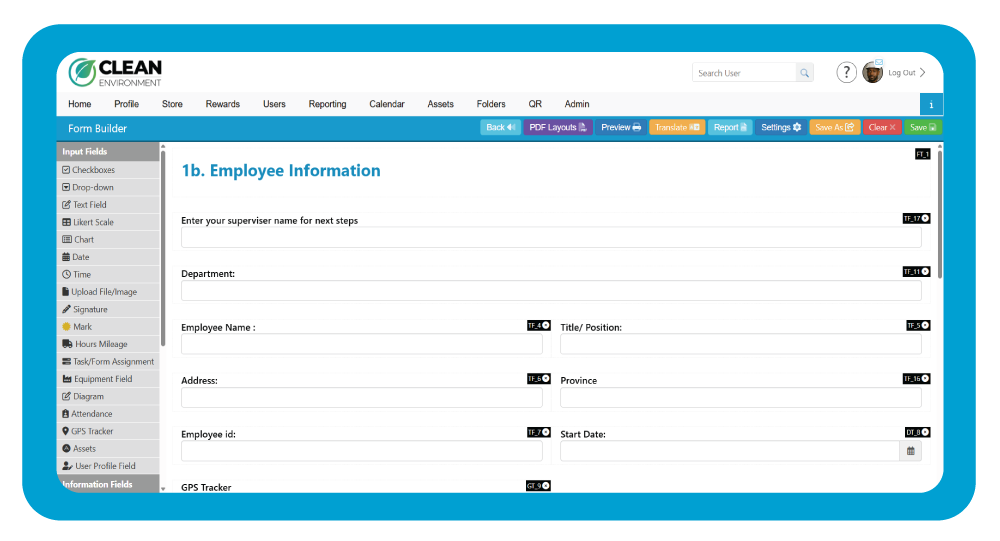Open the blue info icon
The width and height of the screenshot is (1000, 541).
point(931,104)
